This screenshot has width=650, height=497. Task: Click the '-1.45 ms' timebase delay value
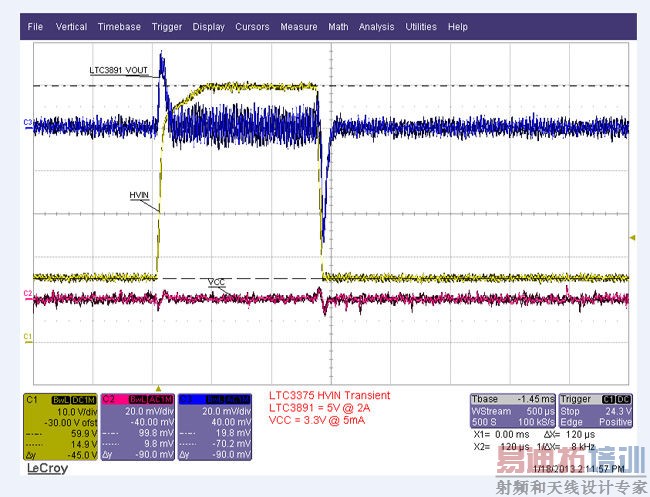tap(536, 400)
